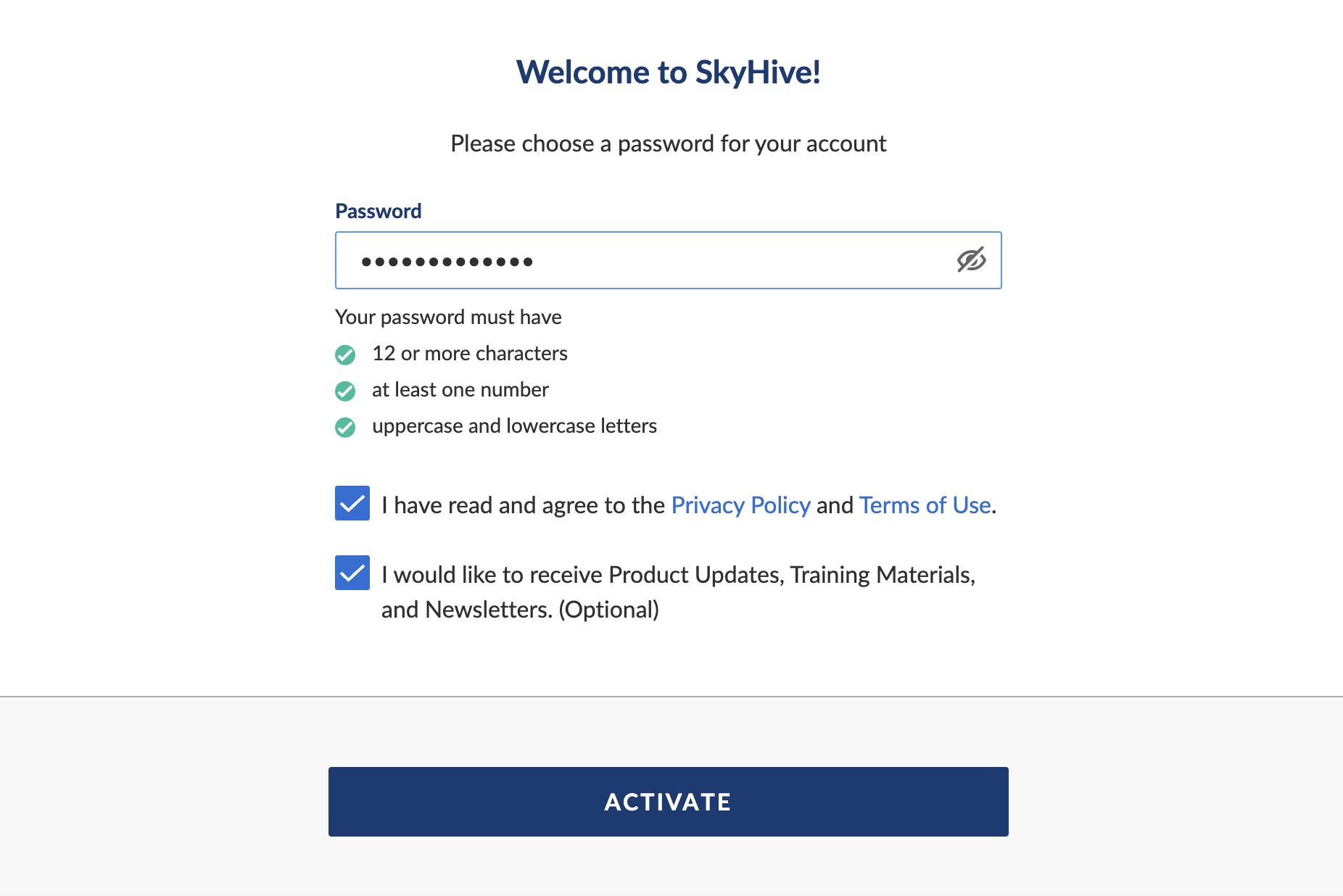Click green checkmark beside uppercase and lowercase letters
The height and width of the screenshot is (896, 1343).
(x=345, y=427)
